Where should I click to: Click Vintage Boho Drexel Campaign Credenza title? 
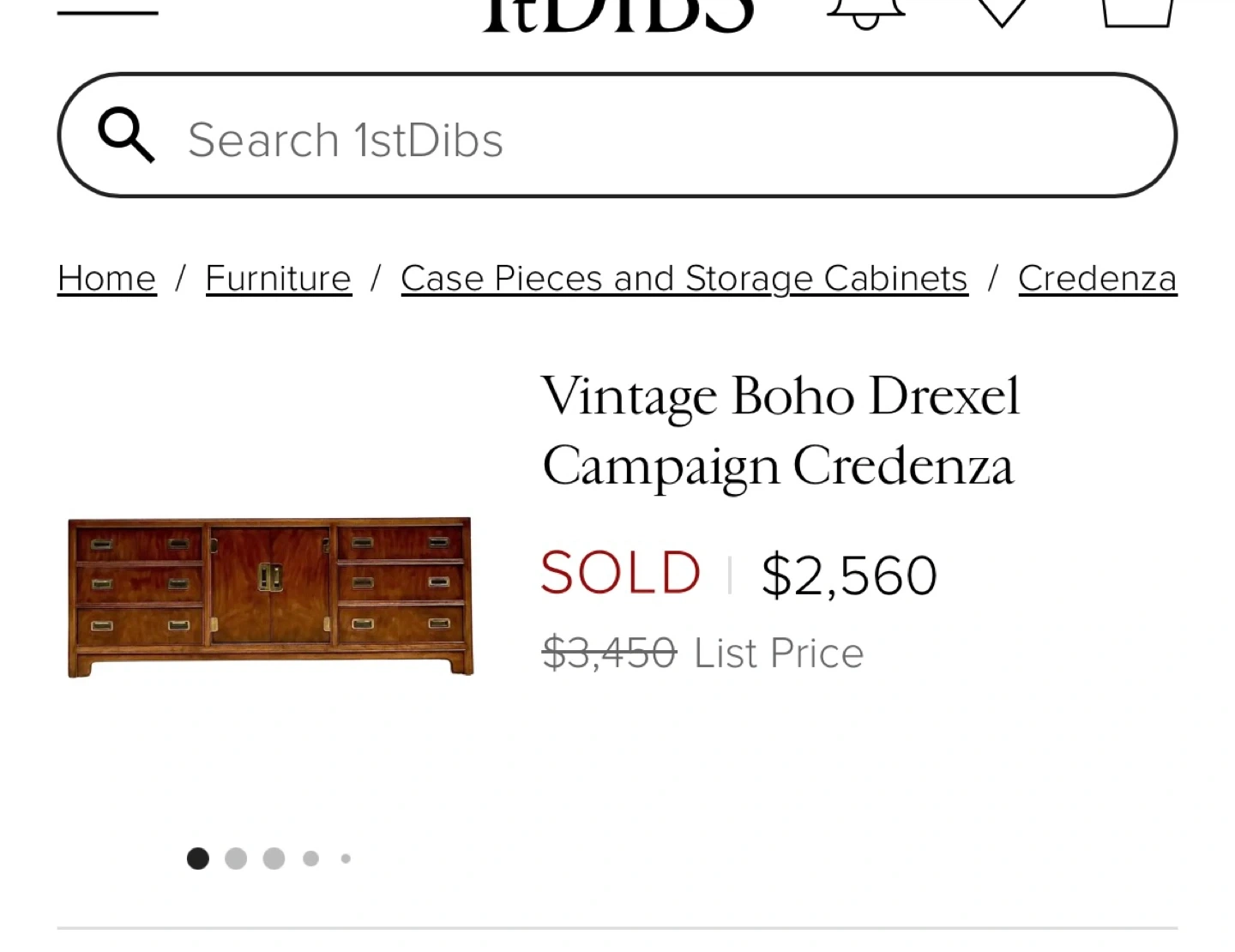tap(780, 431)
